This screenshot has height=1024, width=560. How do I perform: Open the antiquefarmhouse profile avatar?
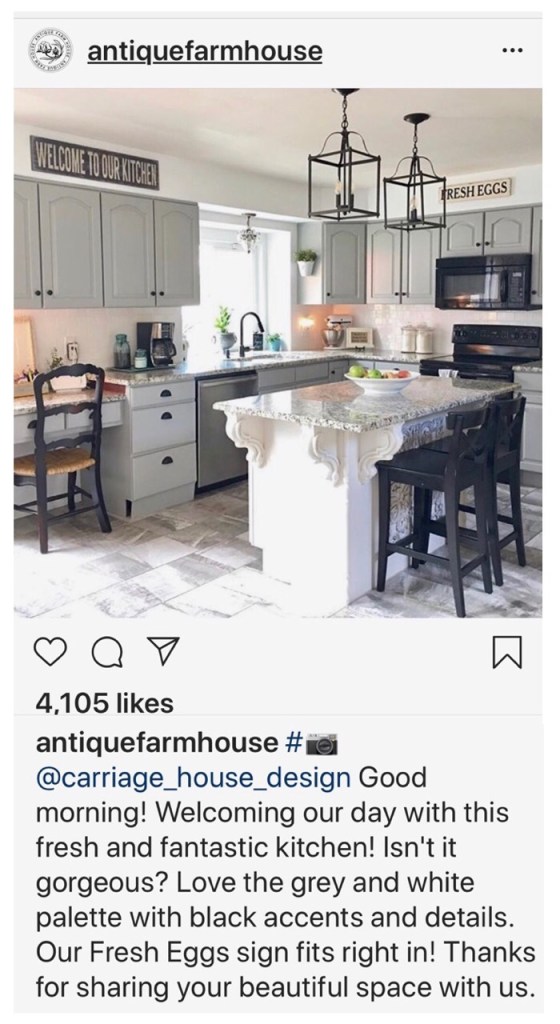(50, 52)
